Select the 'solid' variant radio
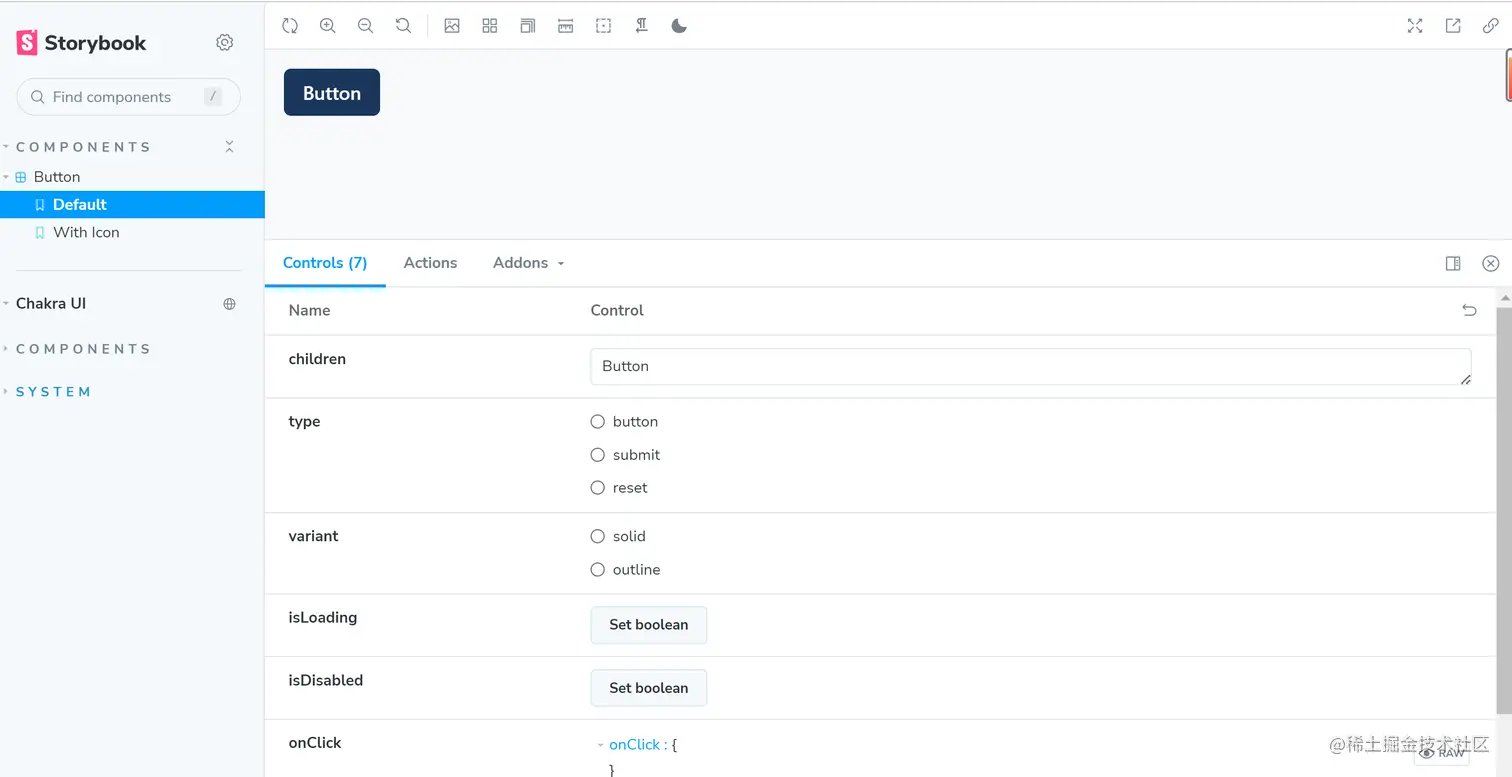 click(598, 536)
